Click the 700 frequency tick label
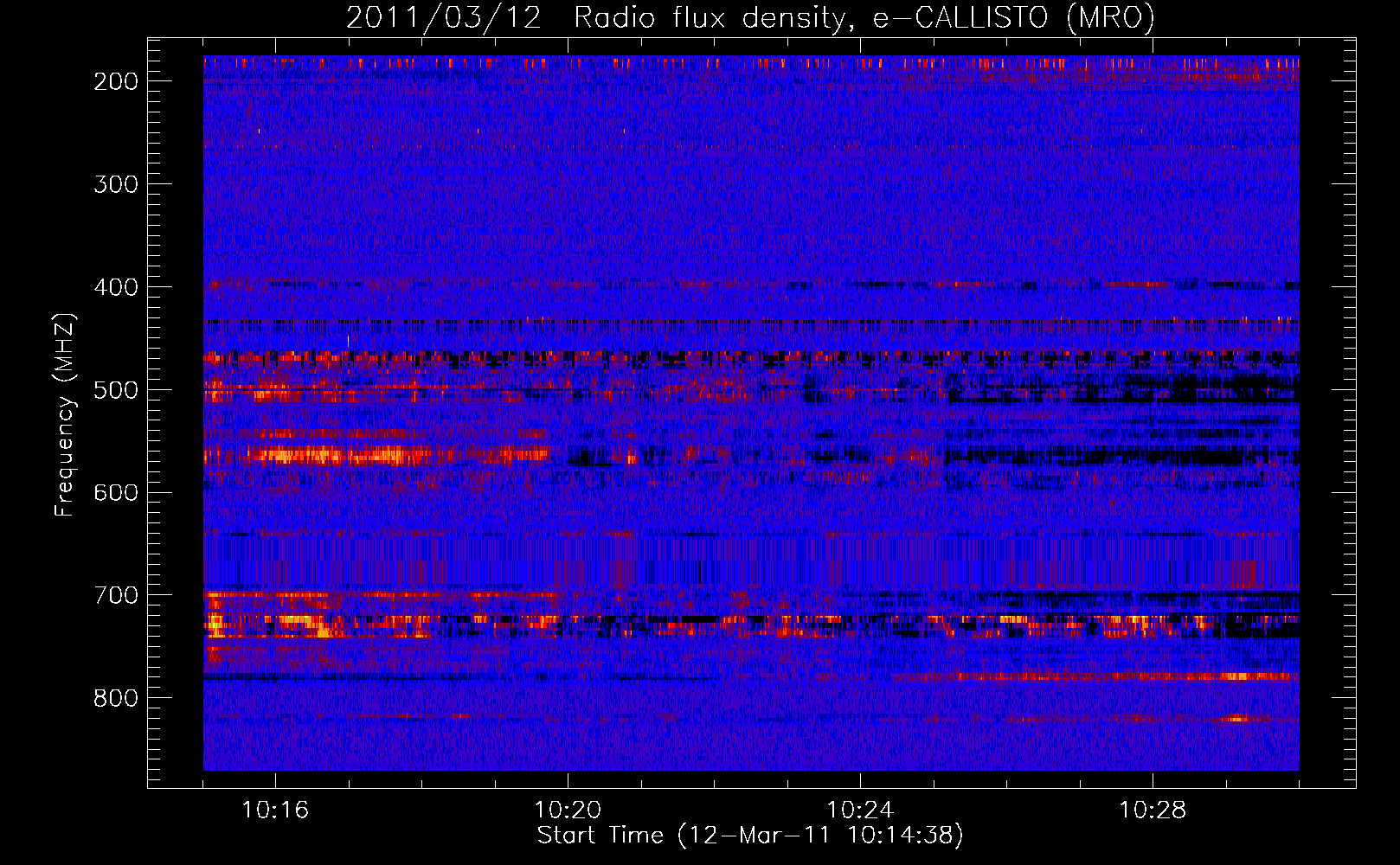This screenshot has height=865, width=1400. click(116, 595)
